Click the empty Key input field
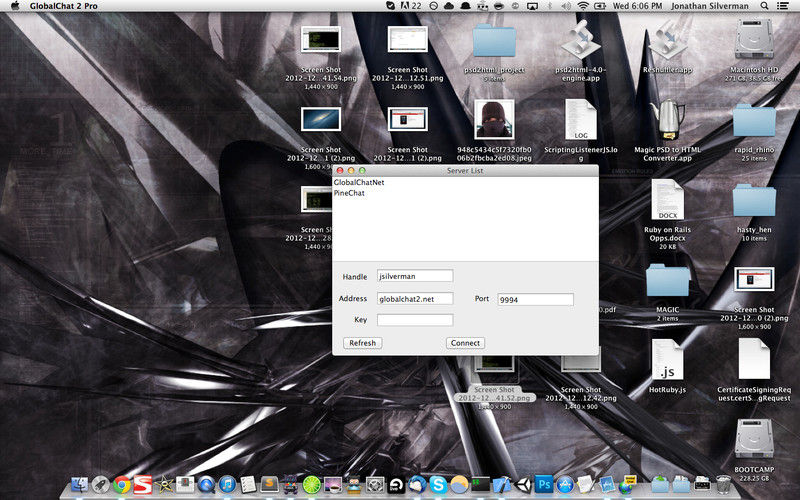Image resolution: width=800 pixels, height=500 pixels. tap(415, 320)
